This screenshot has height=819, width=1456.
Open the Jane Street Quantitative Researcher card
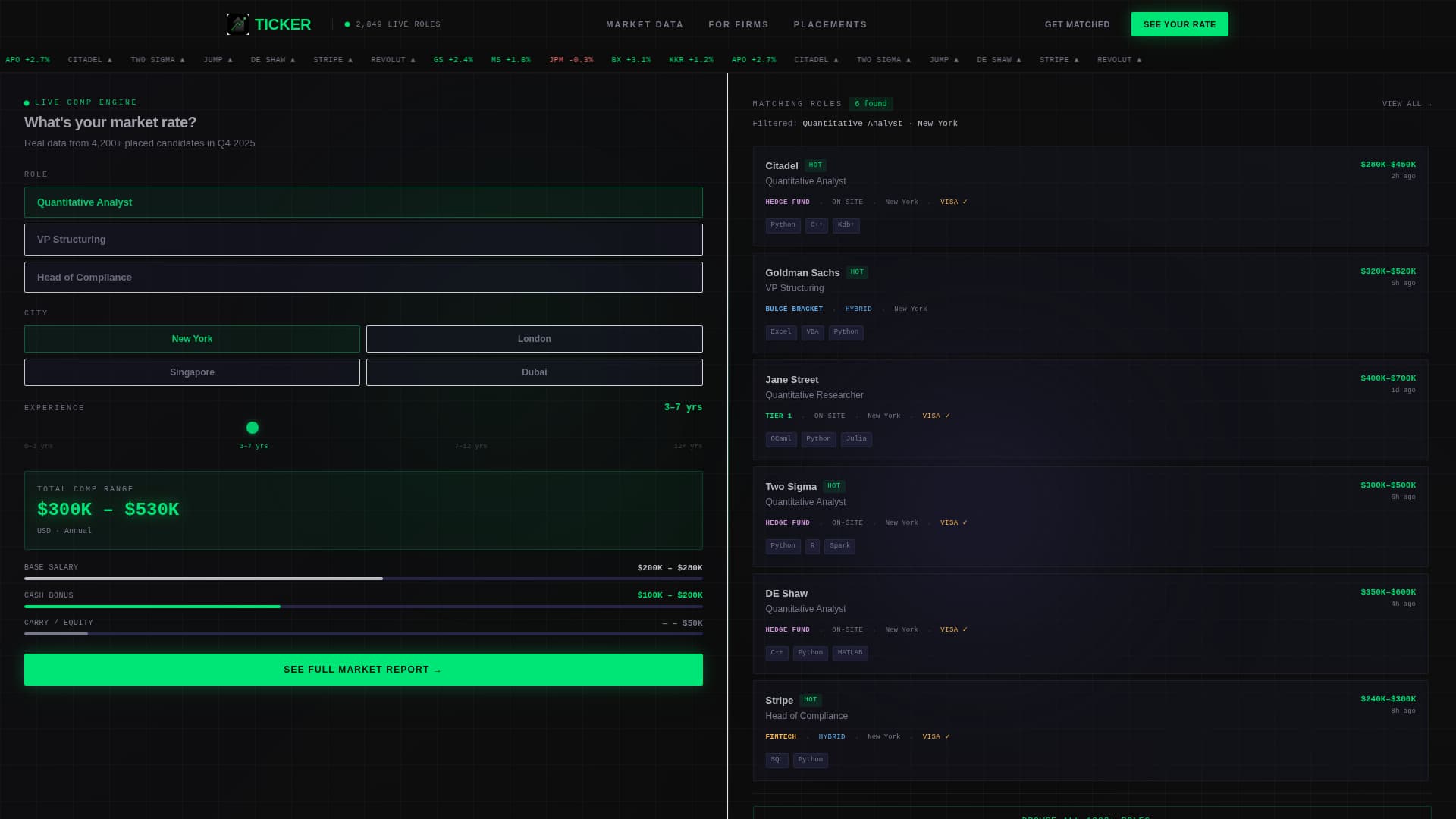(x=1090, y=409)
